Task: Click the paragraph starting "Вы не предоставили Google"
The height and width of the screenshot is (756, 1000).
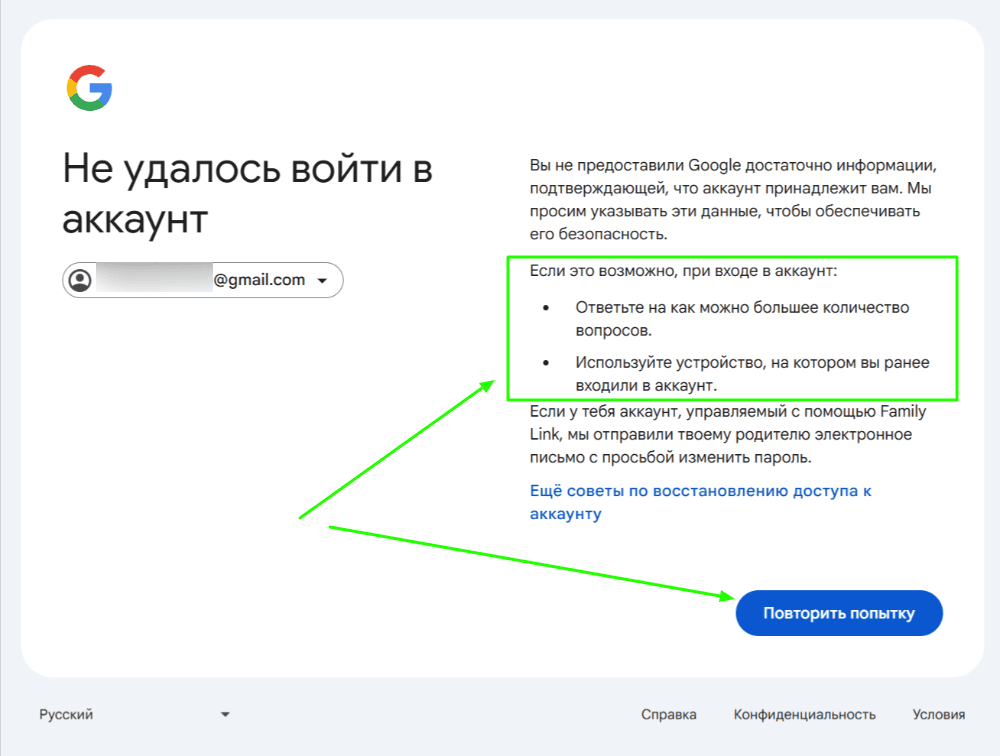Action: [x=732, y=198]
